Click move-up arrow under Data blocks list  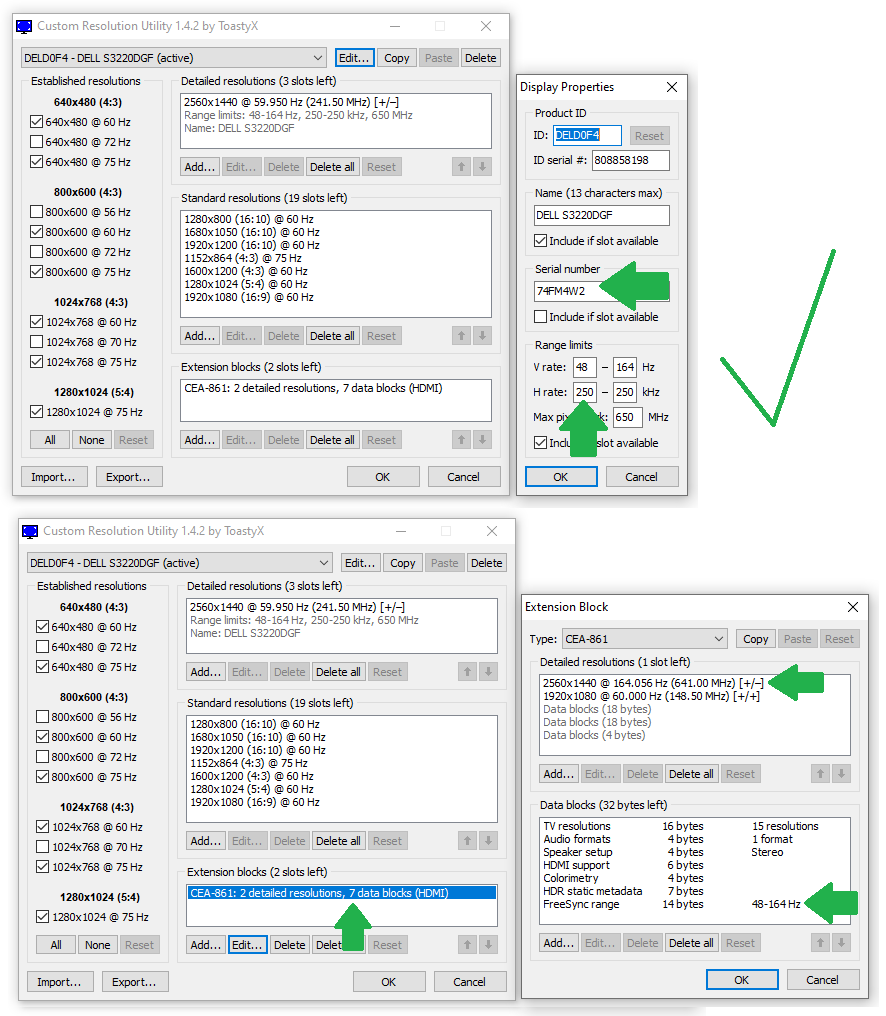tap(821, 943)
